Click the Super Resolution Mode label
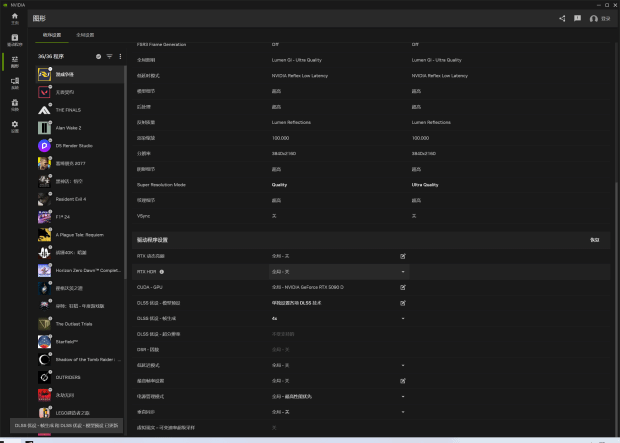This screenshot has width=620, height=443. pyautogui.click(x=161, y=185)
